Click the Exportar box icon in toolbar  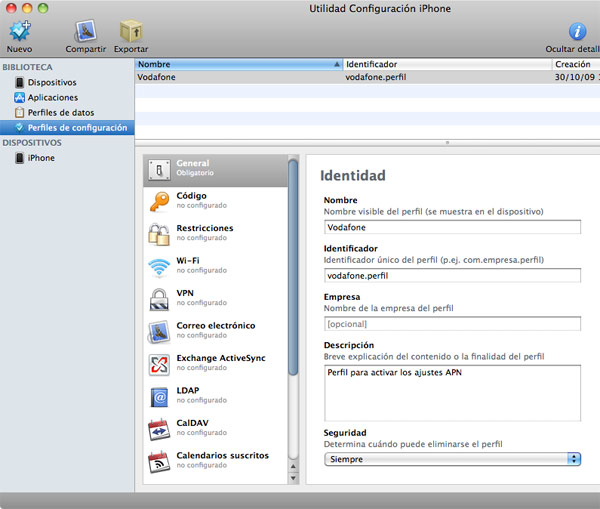click(x=131, y=31)
